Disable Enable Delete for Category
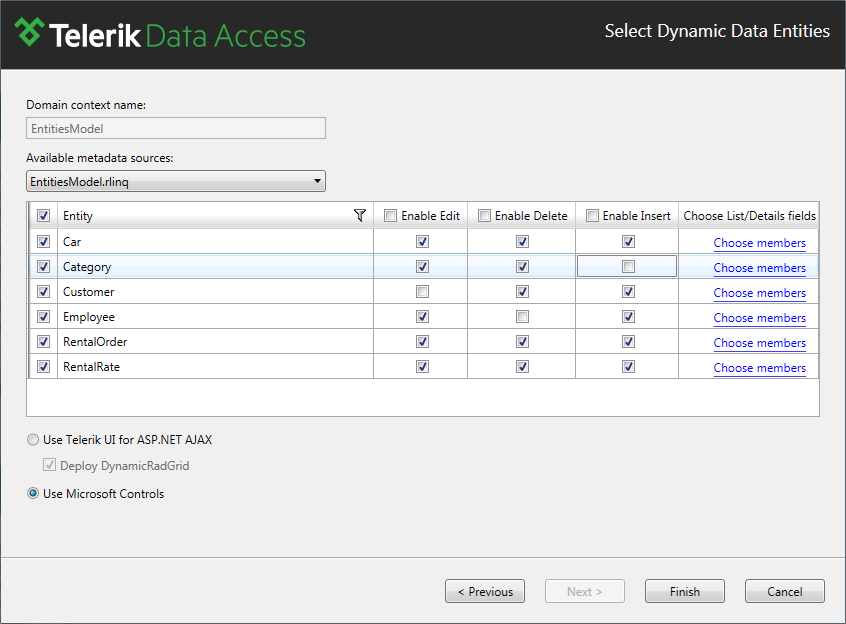This screenshot has height=624, width=846. 522,266
